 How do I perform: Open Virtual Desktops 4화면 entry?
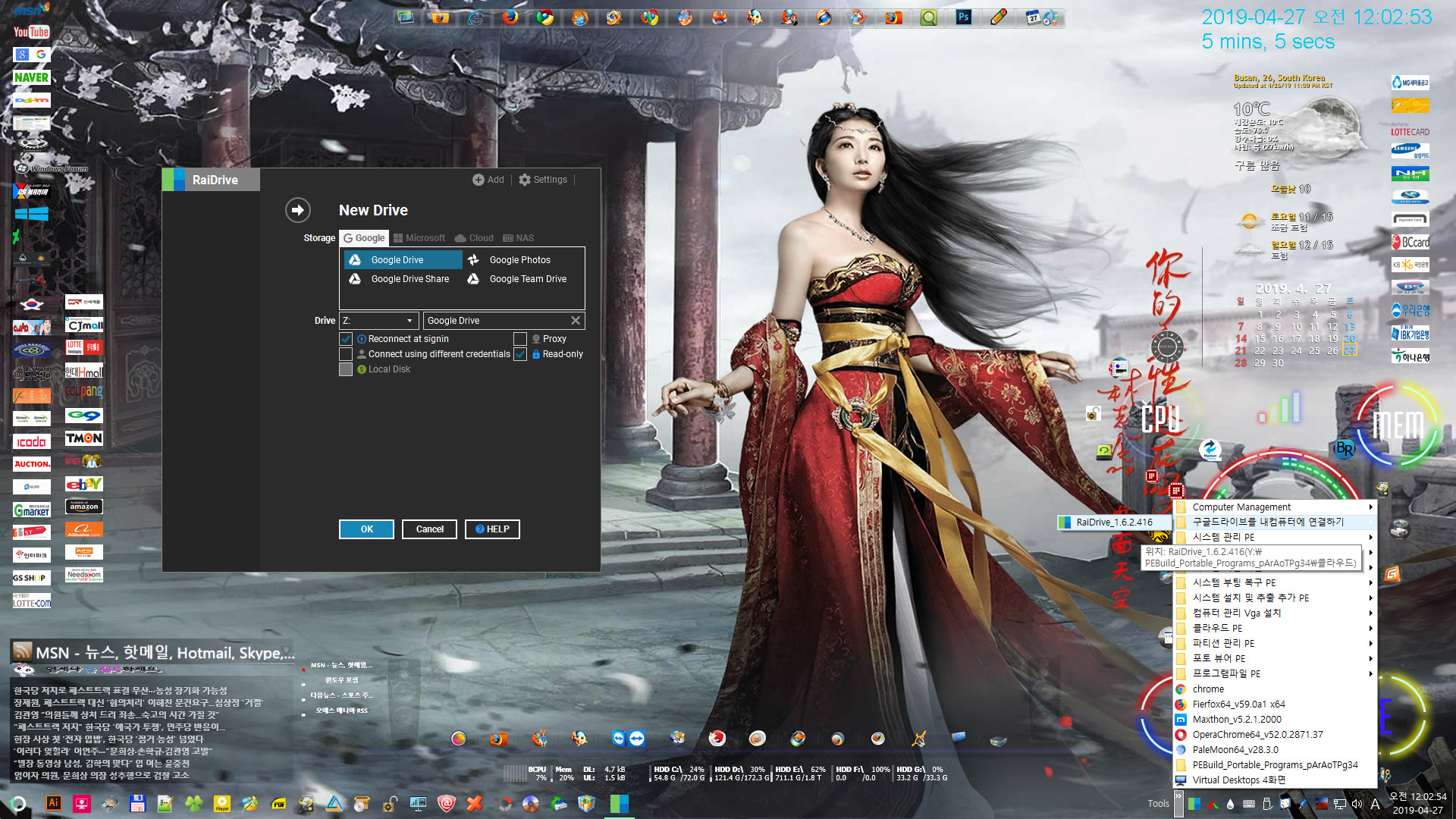[1274, 780]
